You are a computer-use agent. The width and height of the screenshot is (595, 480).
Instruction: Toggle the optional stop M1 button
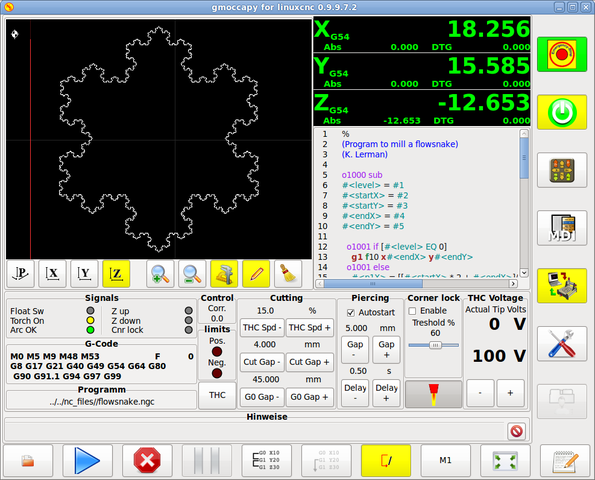coord(445,461)
